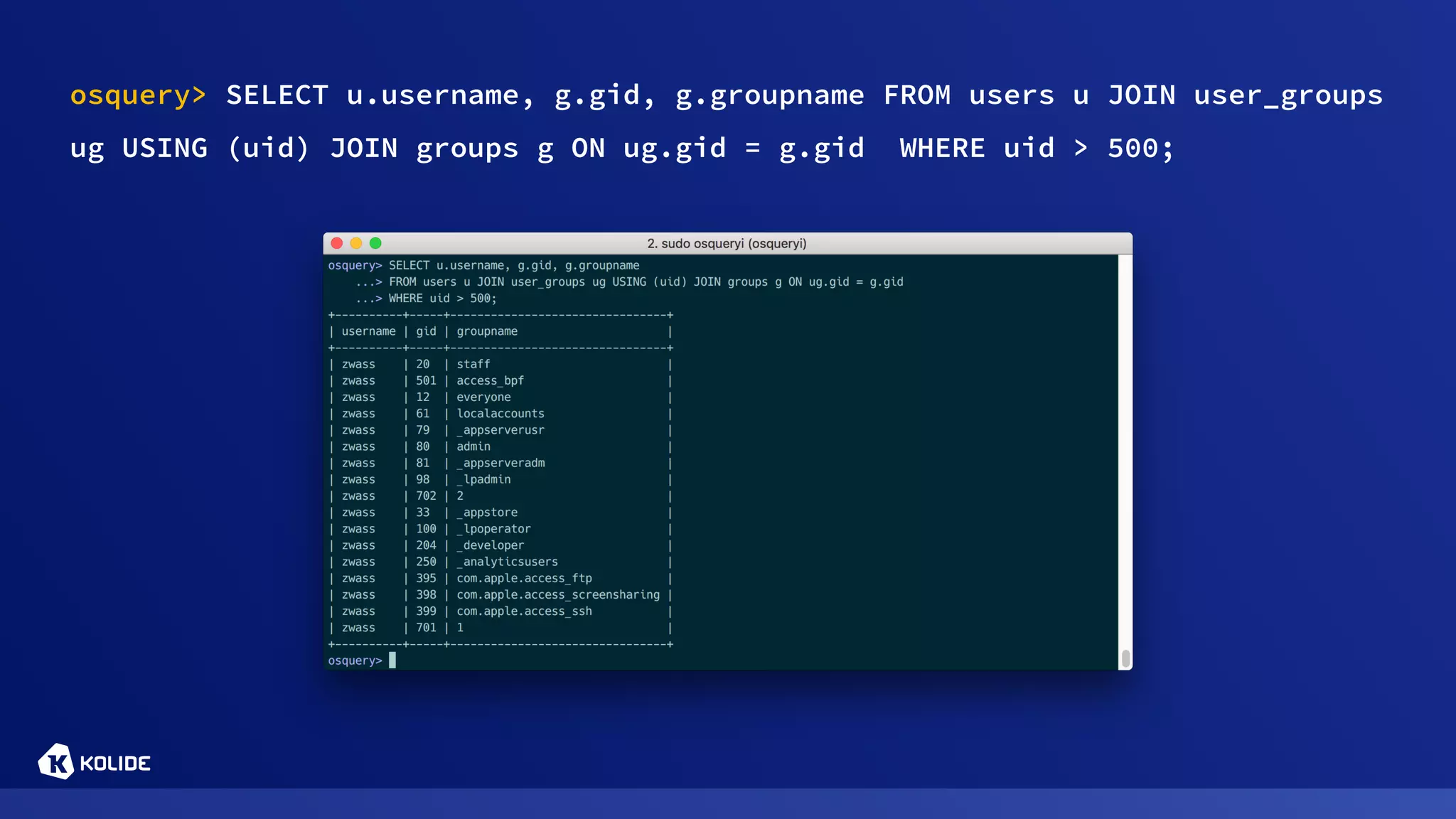Click the cursor at osquery prompt
This screenshot has height=819, width=1456.
(392, 660)
